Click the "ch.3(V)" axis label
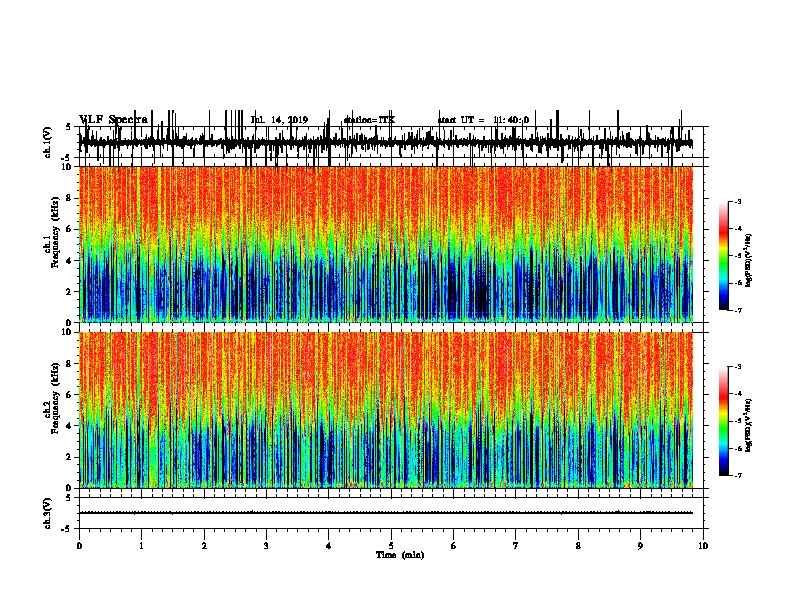 tap(47, 513)
